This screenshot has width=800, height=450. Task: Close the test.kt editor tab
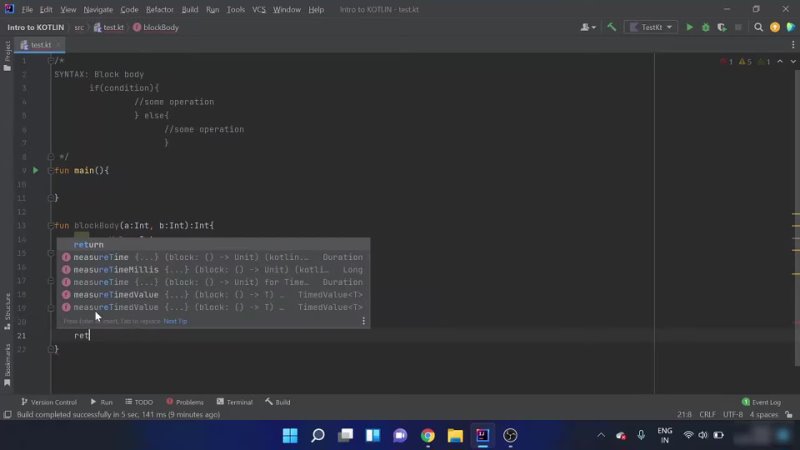pos(59,45)
